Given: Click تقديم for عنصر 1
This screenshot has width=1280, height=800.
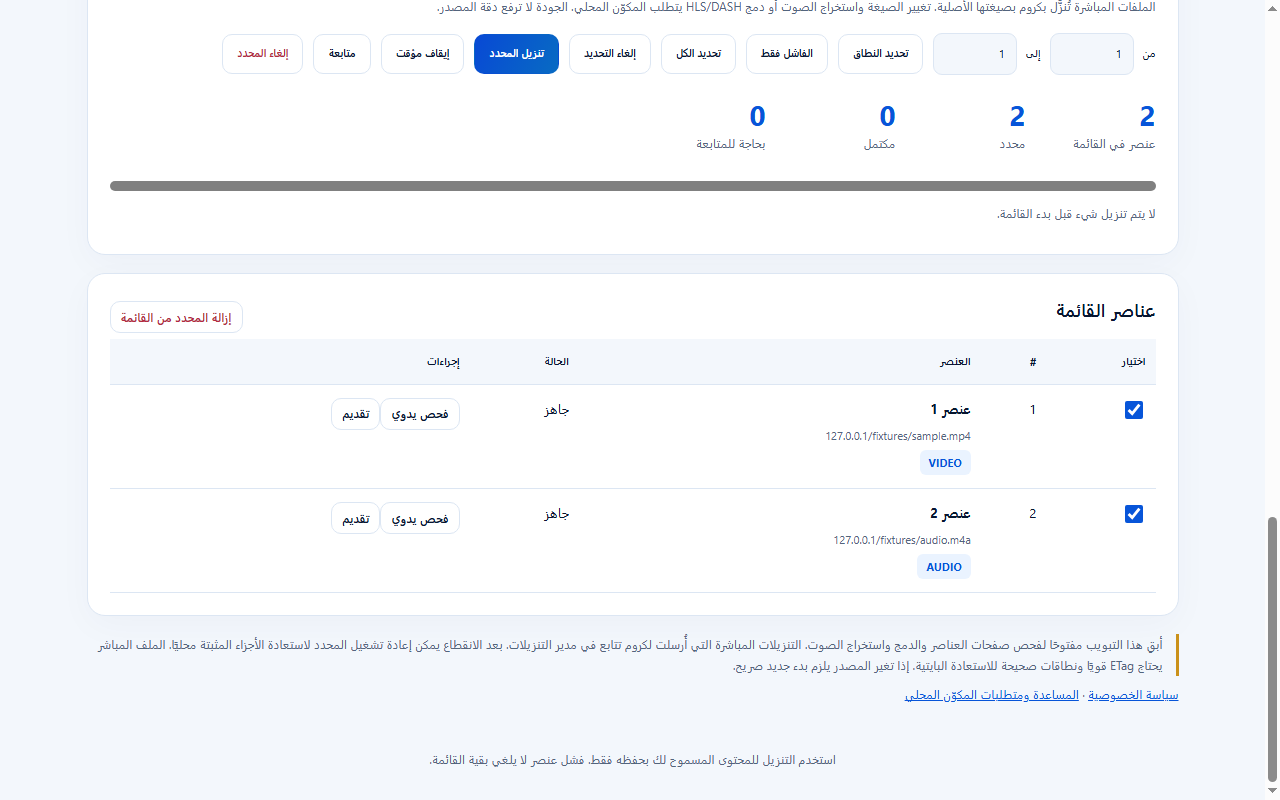Looking at the screenshot, I should point(356,414).
